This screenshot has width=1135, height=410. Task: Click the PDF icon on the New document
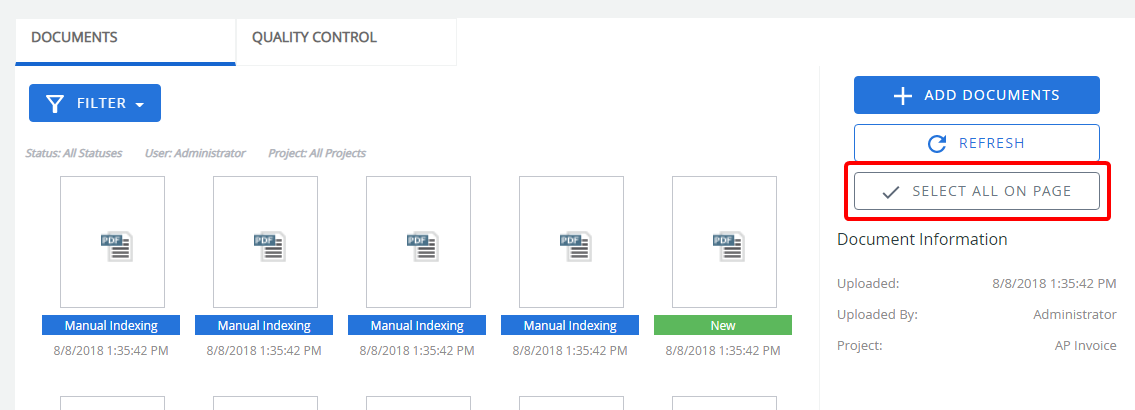729,246
